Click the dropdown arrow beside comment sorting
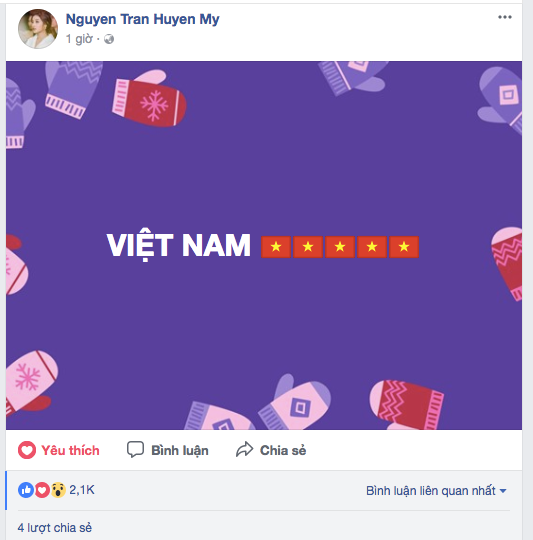 503,491
